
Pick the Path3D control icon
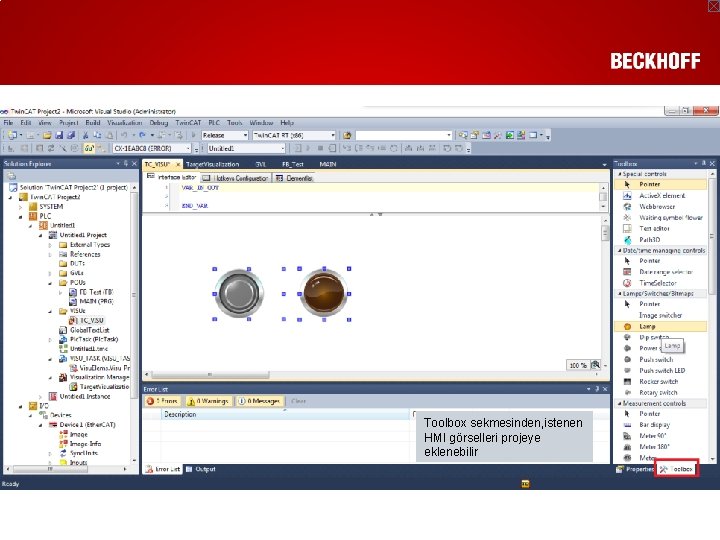click(627, 240)
